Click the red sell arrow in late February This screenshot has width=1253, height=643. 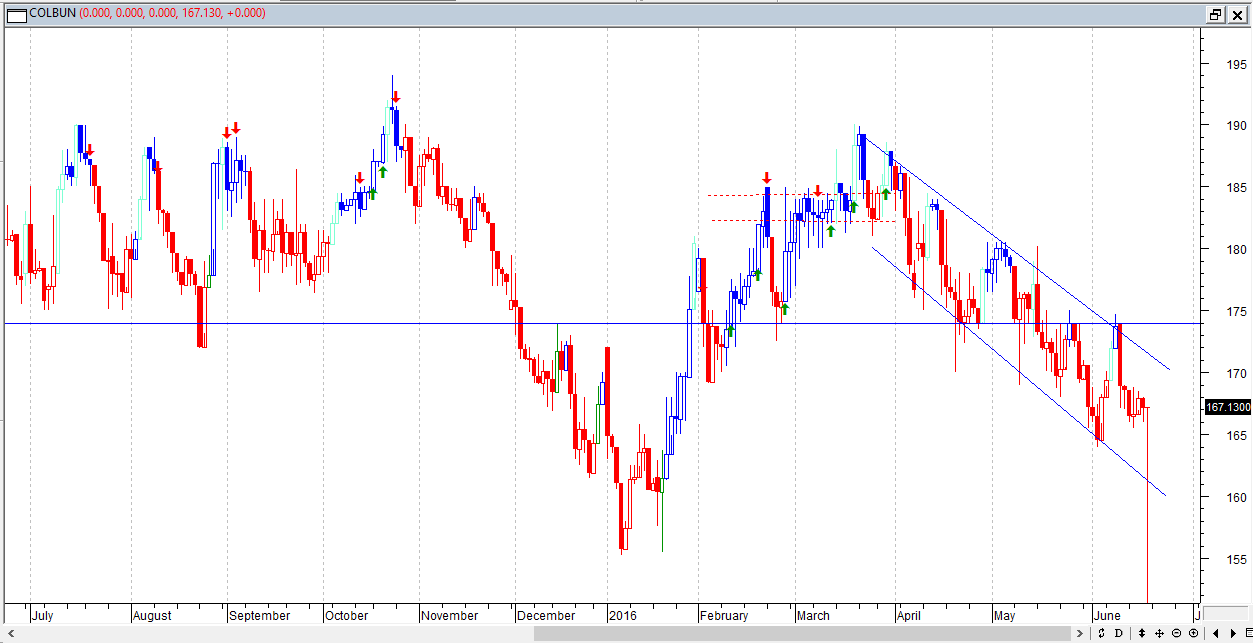click(767, 178)
